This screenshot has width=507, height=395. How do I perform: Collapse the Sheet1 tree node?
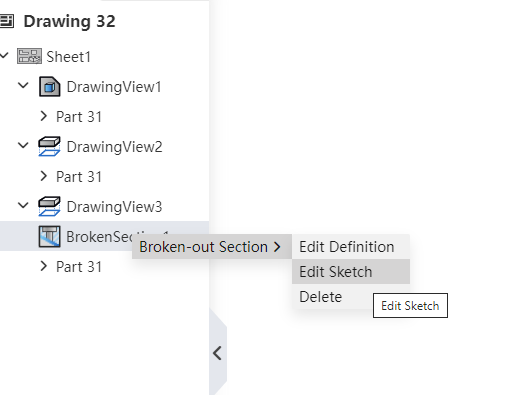point(4,55)
